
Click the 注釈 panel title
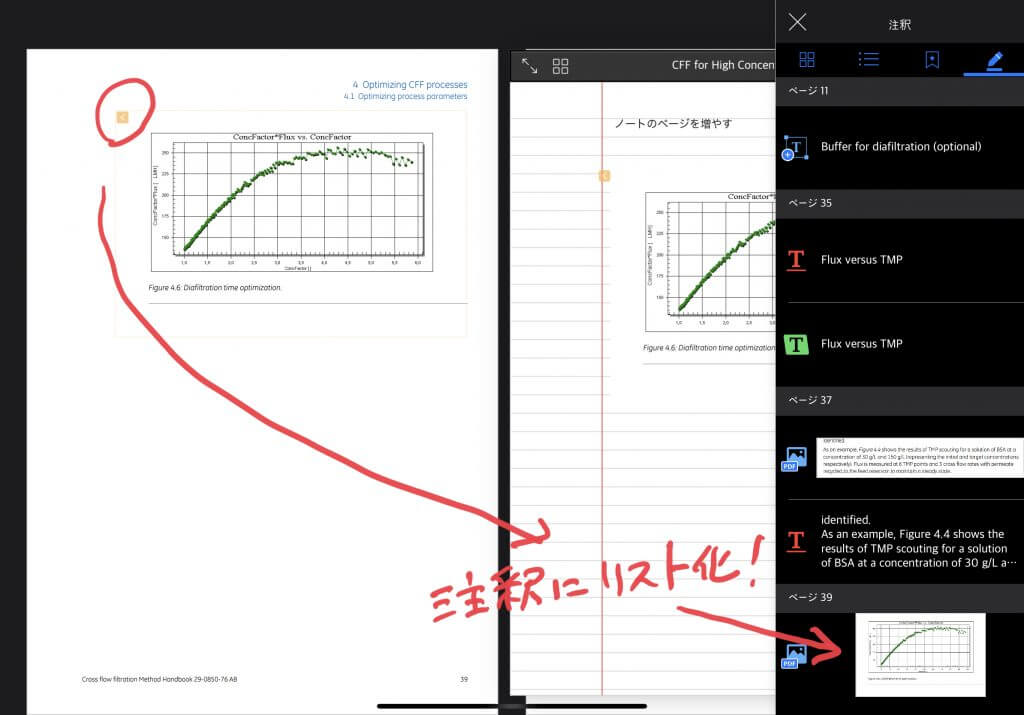tap(899, 25)
